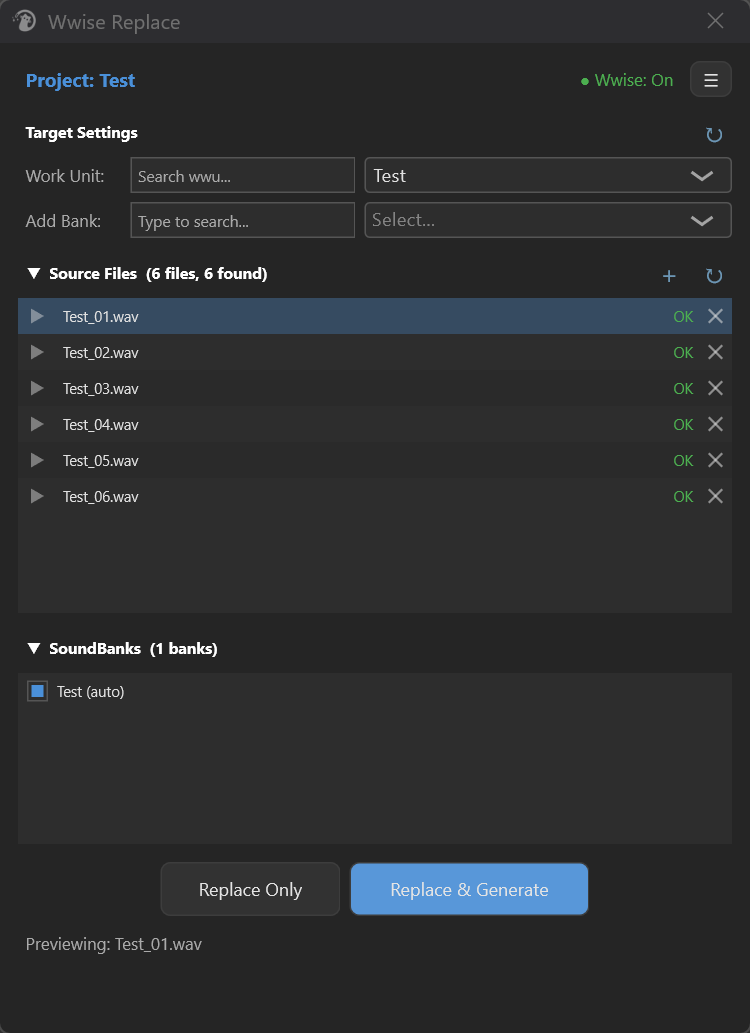This screenshot has width=750, height=1033.
Task: Collapse the SoundBanks section
Action: point(34,648)
